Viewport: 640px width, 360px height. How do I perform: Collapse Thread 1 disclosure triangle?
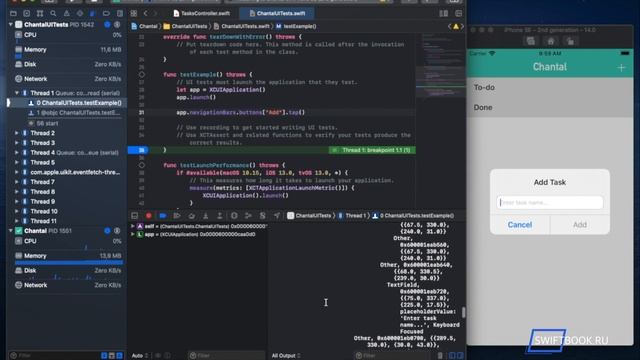pos(17,93)
